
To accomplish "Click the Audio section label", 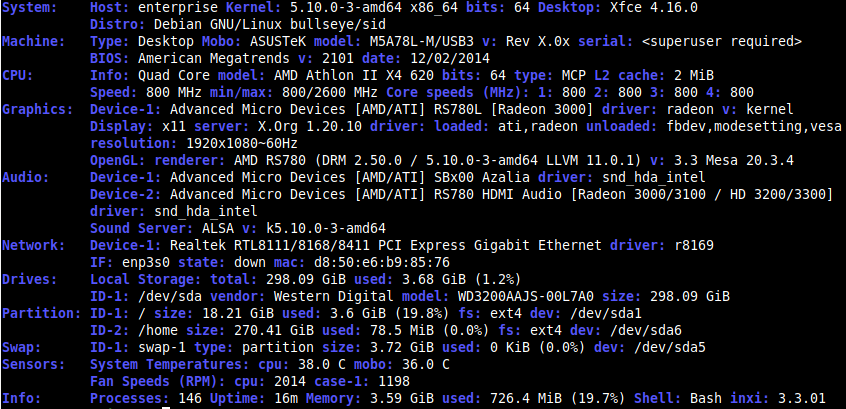I will pyautogui.click(x=25, y=178).
